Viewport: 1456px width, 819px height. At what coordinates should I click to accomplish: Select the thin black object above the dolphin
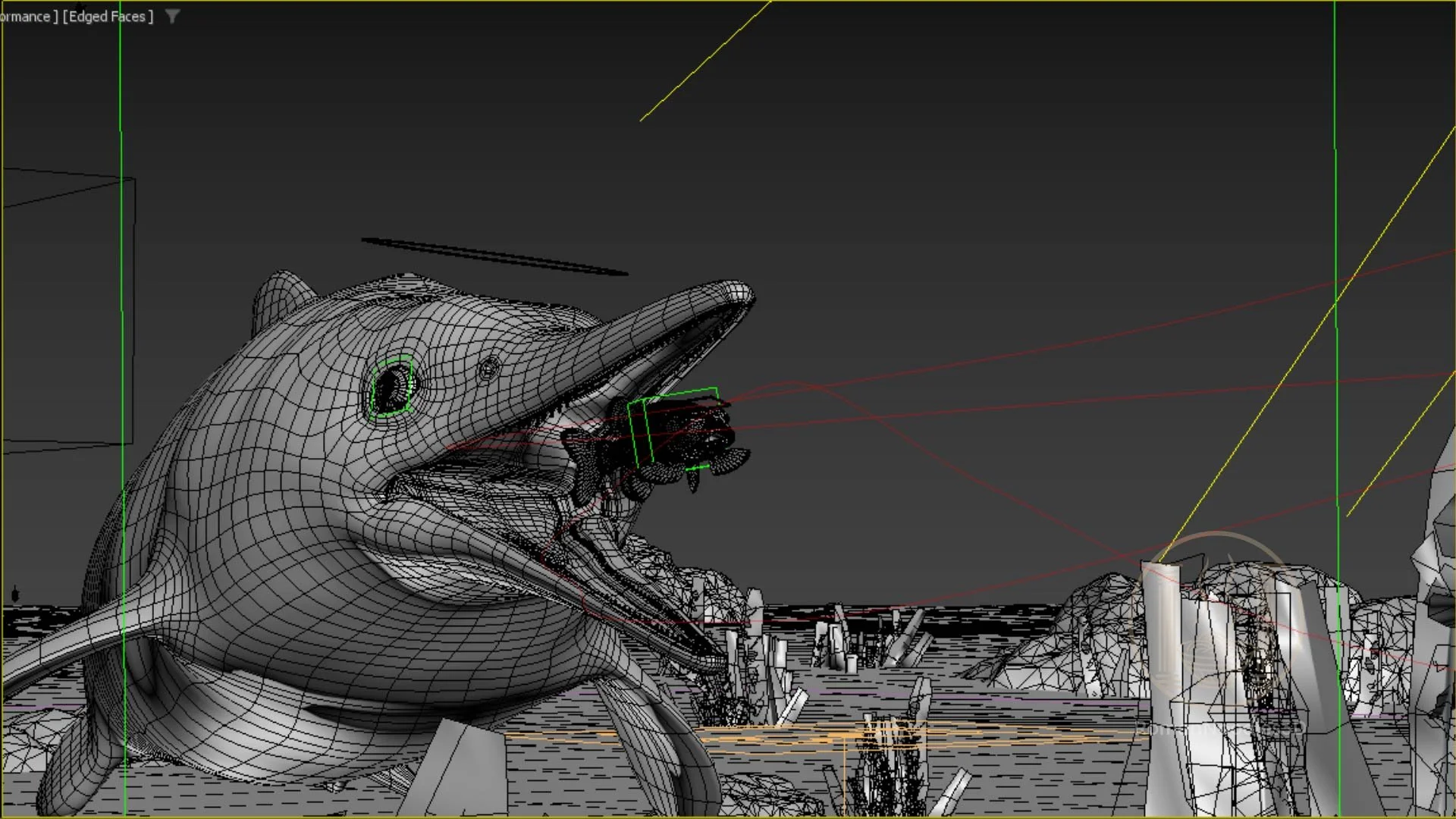click(x=493, y=256)
